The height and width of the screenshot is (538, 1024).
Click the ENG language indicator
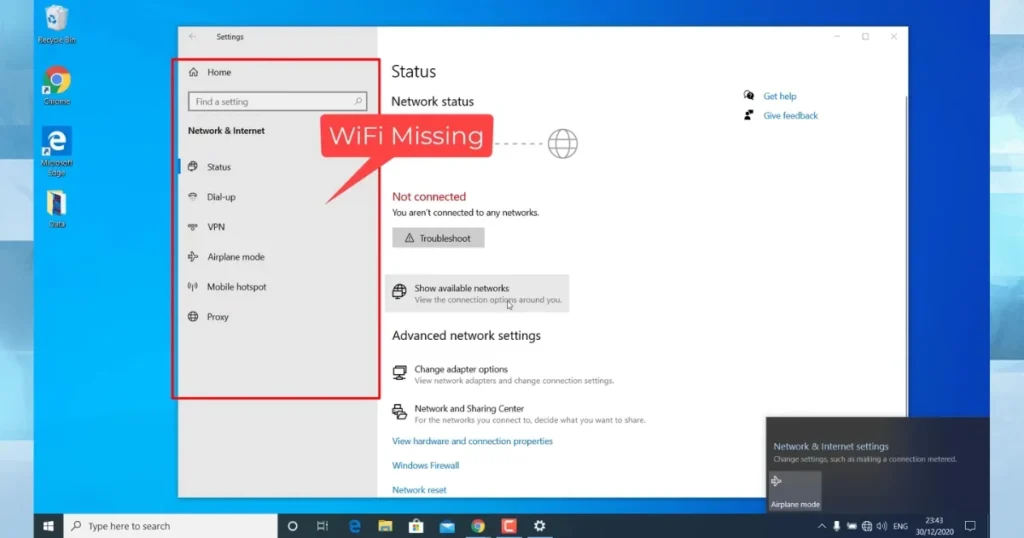(x=901, y=526)
